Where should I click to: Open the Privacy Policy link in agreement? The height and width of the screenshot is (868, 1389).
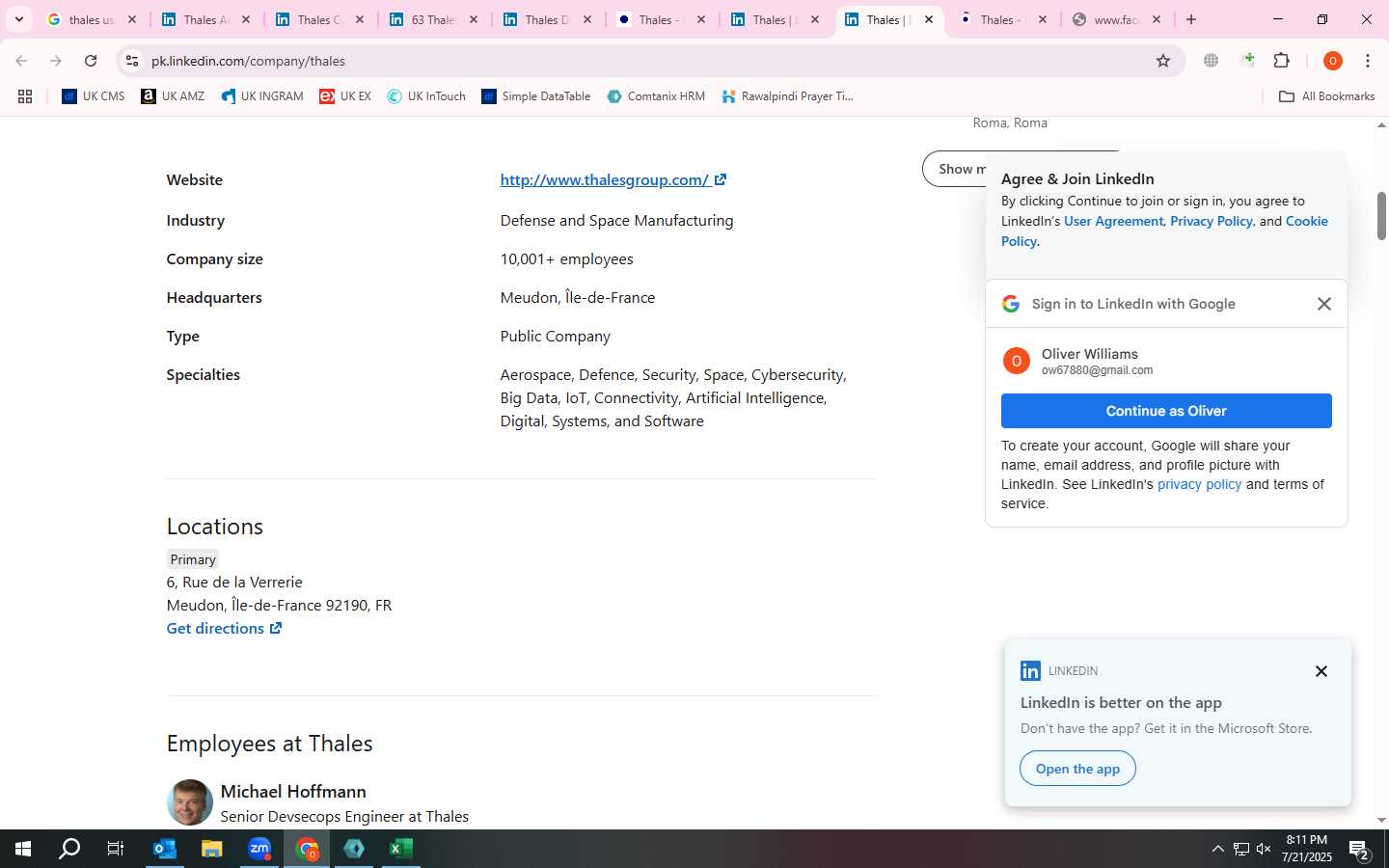click(1212, 221)
